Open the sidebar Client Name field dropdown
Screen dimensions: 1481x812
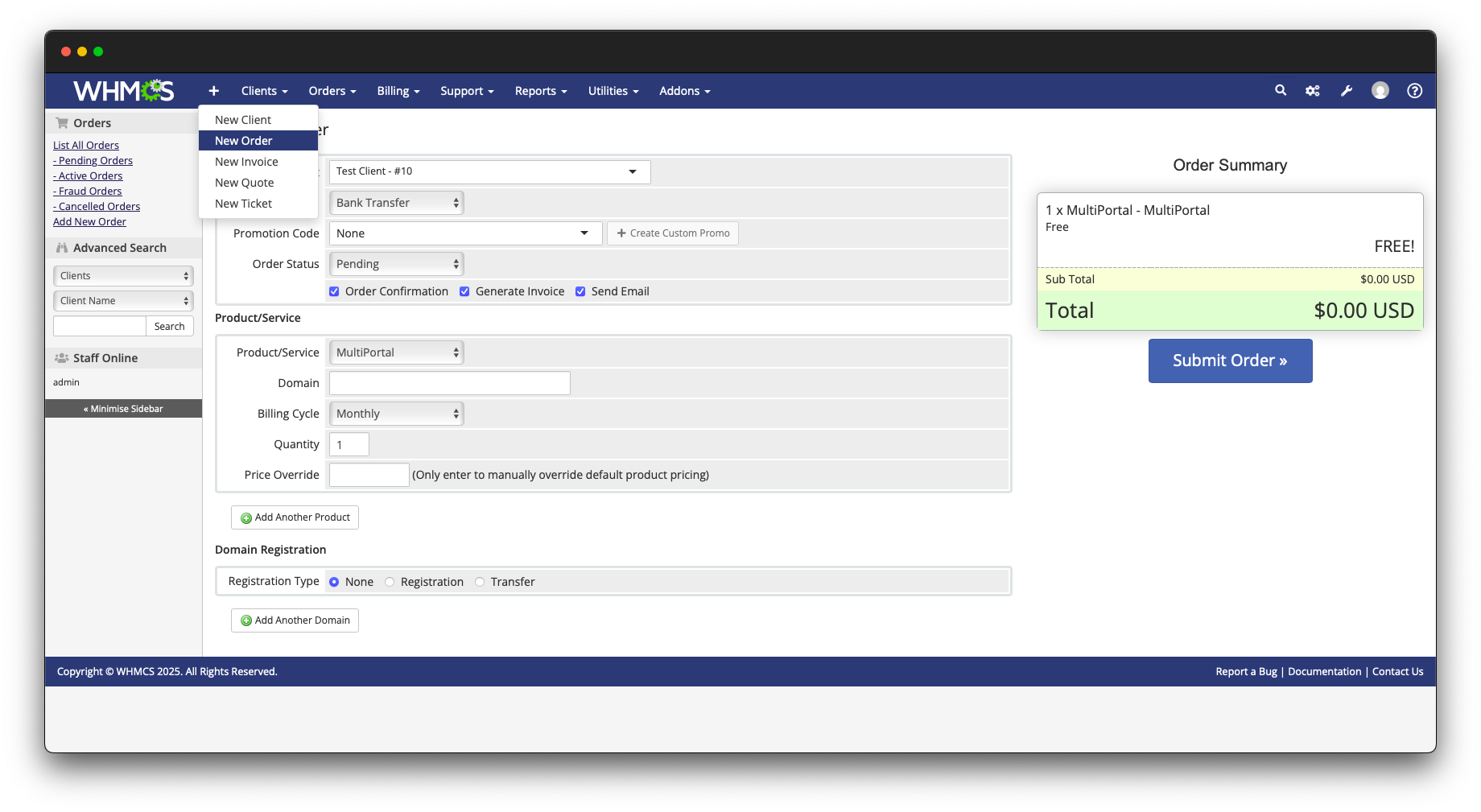(x=123, y=301)
